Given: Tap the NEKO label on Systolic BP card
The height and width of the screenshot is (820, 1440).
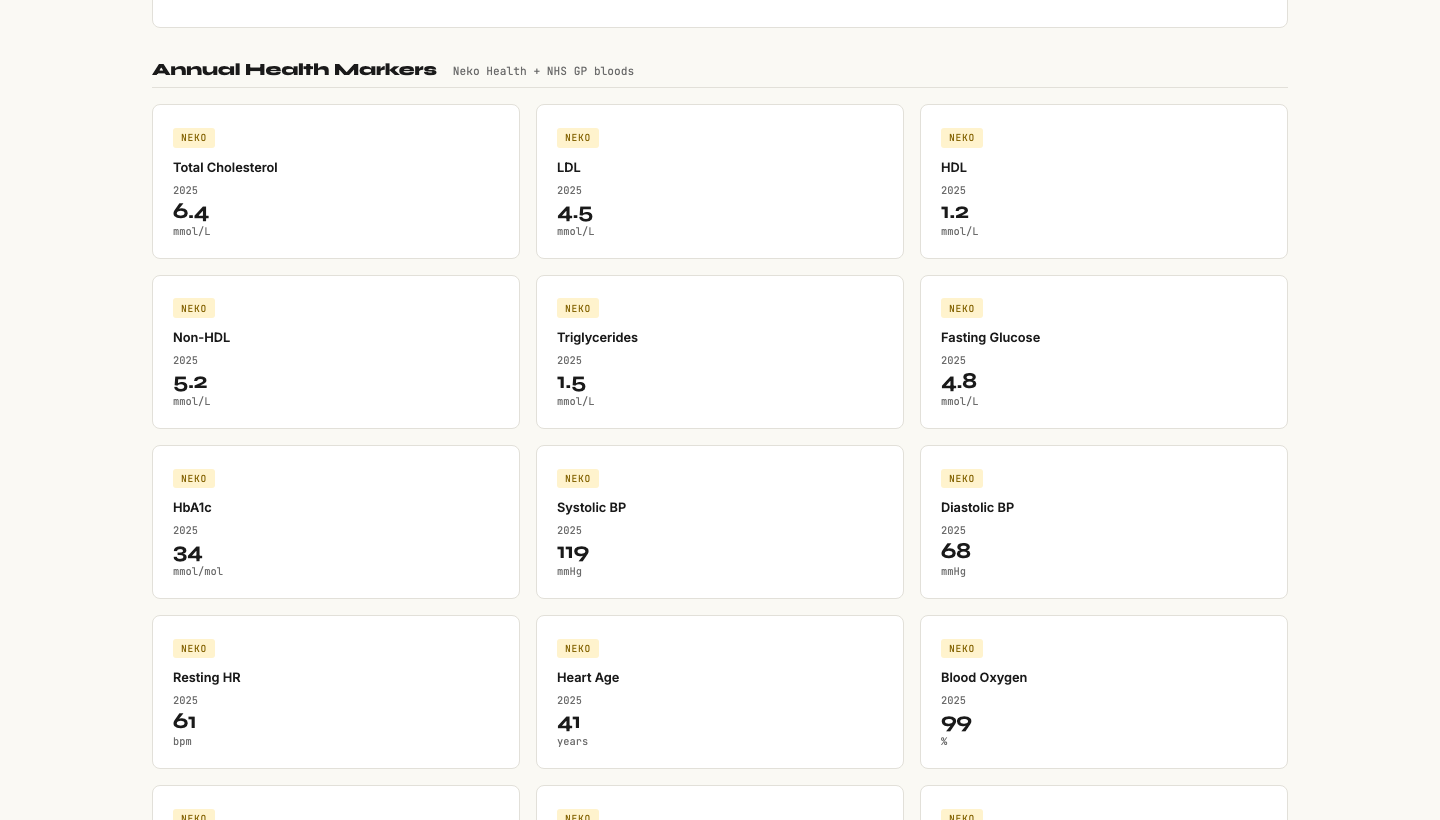Looking at the screenshot, I should (x=578, y=478).
